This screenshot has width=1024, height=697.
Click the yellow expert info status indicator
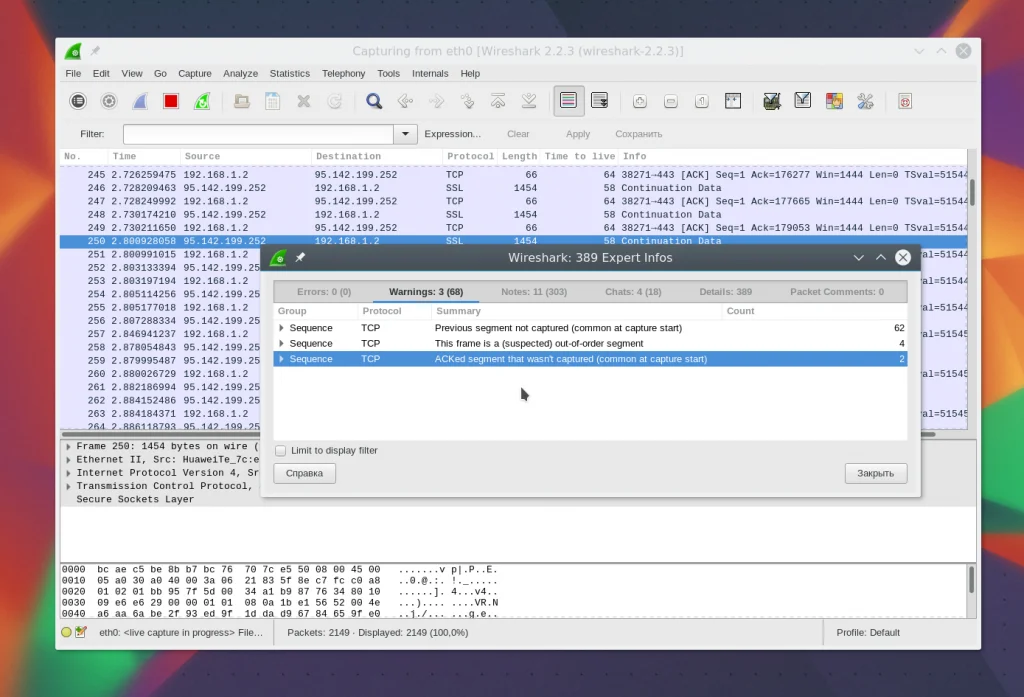click(66, 633)
